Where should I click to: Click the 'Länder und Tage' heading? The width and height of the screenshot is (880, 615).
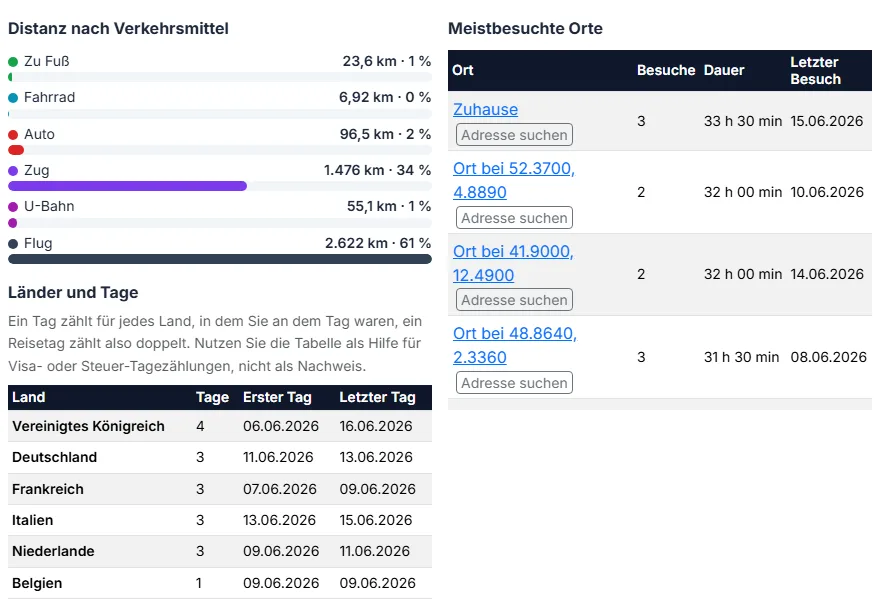(73, 292)
